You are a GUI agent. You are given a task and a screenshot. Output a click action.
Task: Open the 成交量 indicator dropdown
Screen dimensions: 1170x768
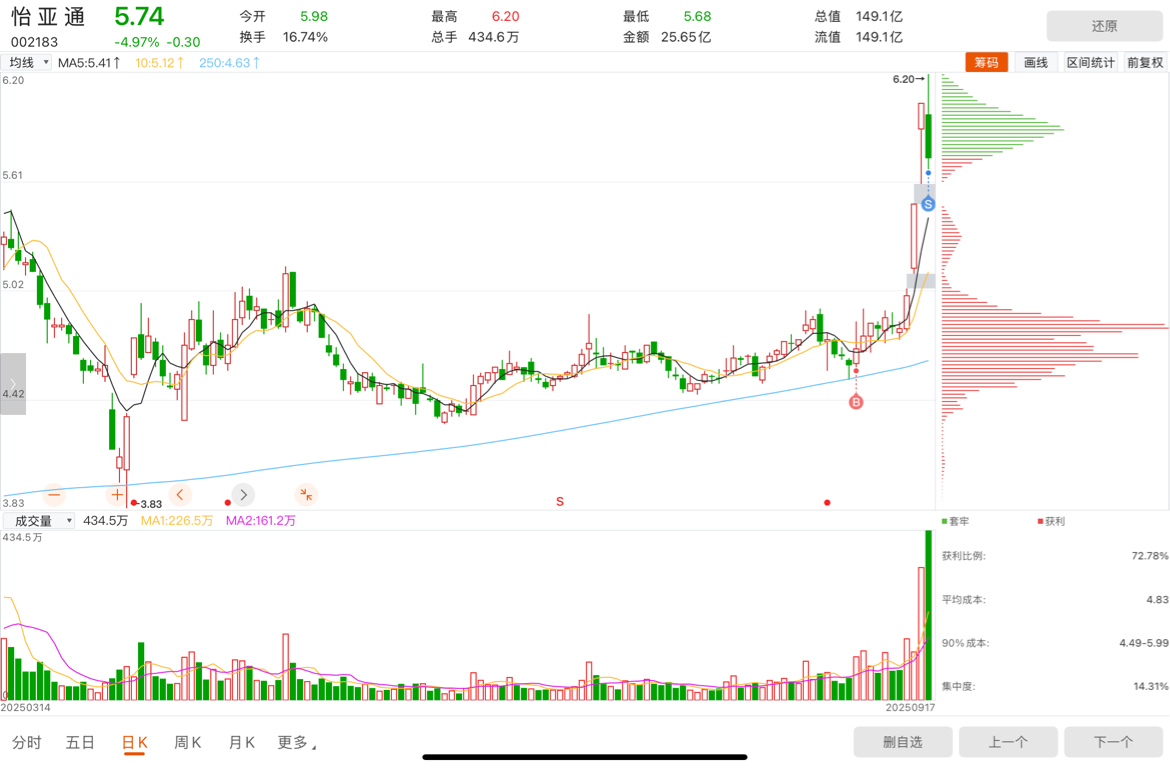[x=39, y=520]
